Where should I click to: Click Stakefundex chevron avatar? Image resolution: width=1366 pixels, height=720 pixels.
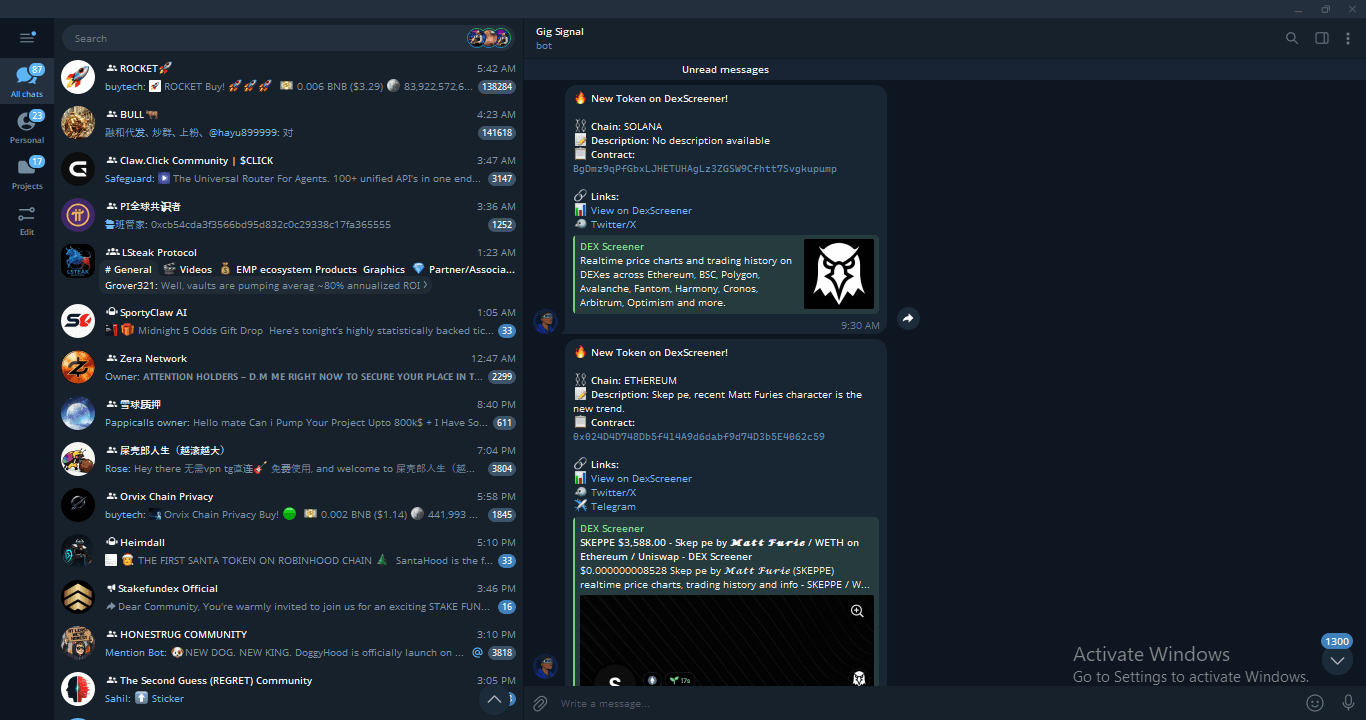pyautogui.click(x=78, y=597)
